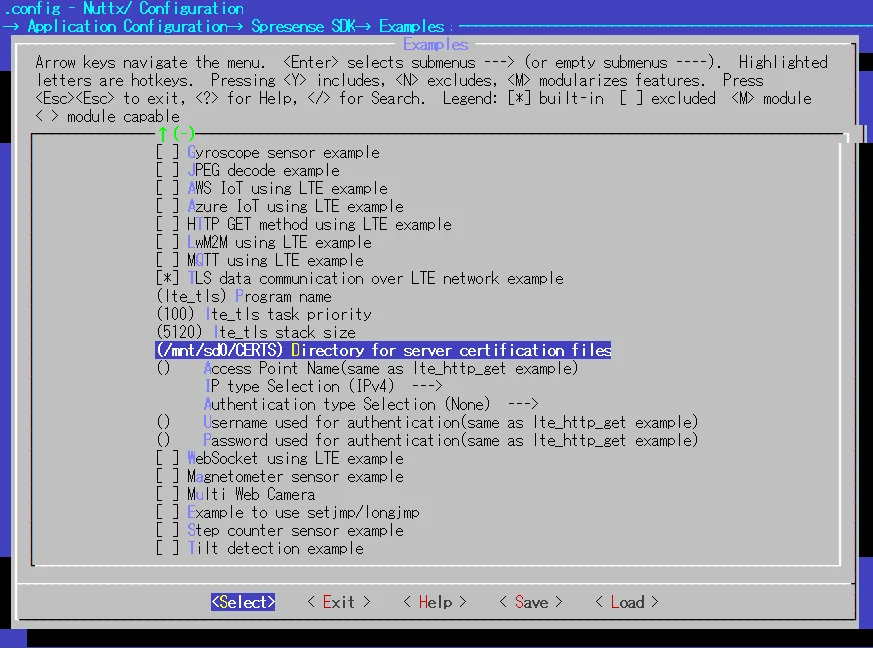Image resolution: width=873 pixels, height=650 pixels.
Task: Click Spresense SDK in the breadcrumb
Action: (x=303, y=26)
